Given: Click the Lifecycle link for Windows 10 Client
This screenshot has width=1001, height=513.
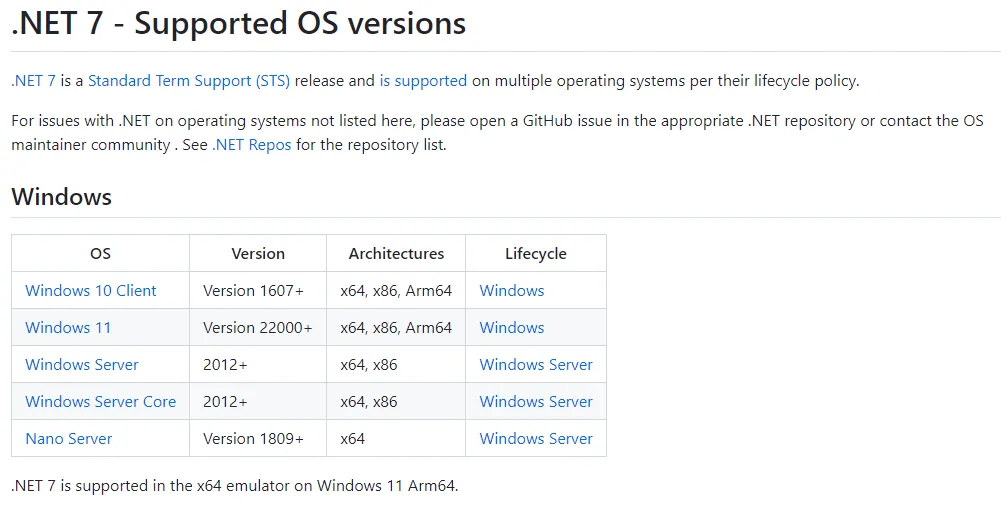Looking at the screenshot, I should [512, 291].
